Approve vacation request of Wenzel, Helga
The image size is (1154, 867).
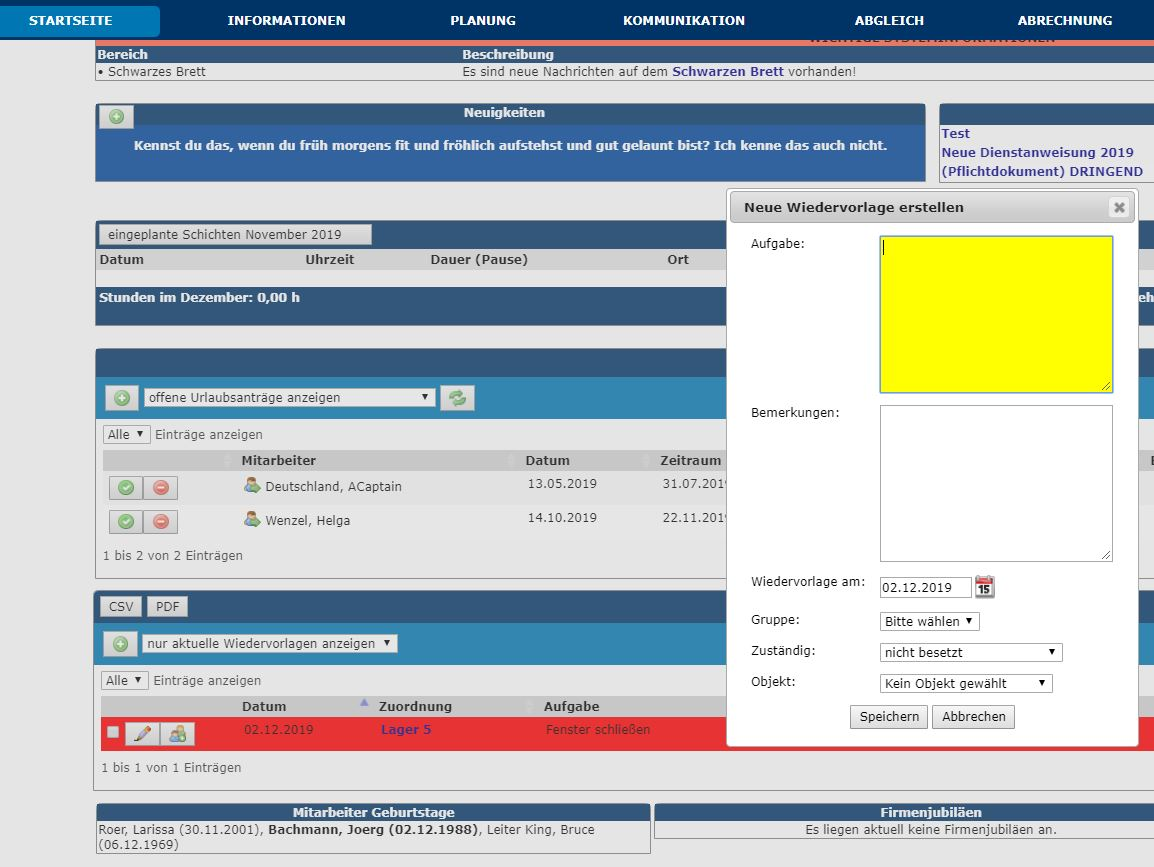pyautogui.click(x=126, y=521)
